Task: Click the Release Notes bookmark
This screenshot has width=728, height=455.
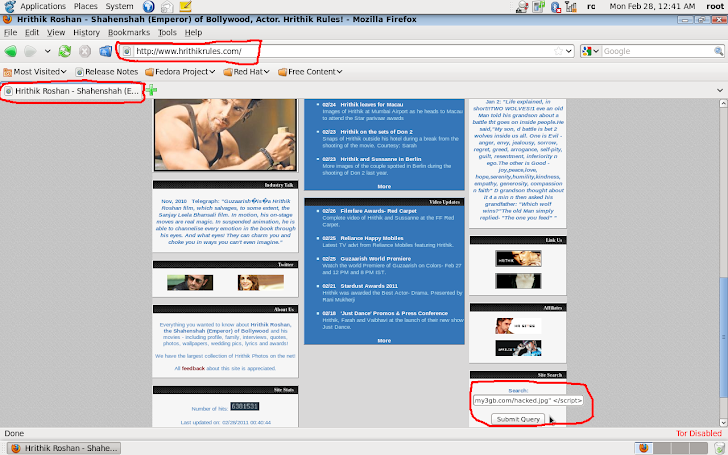Action: pos(107,72)
